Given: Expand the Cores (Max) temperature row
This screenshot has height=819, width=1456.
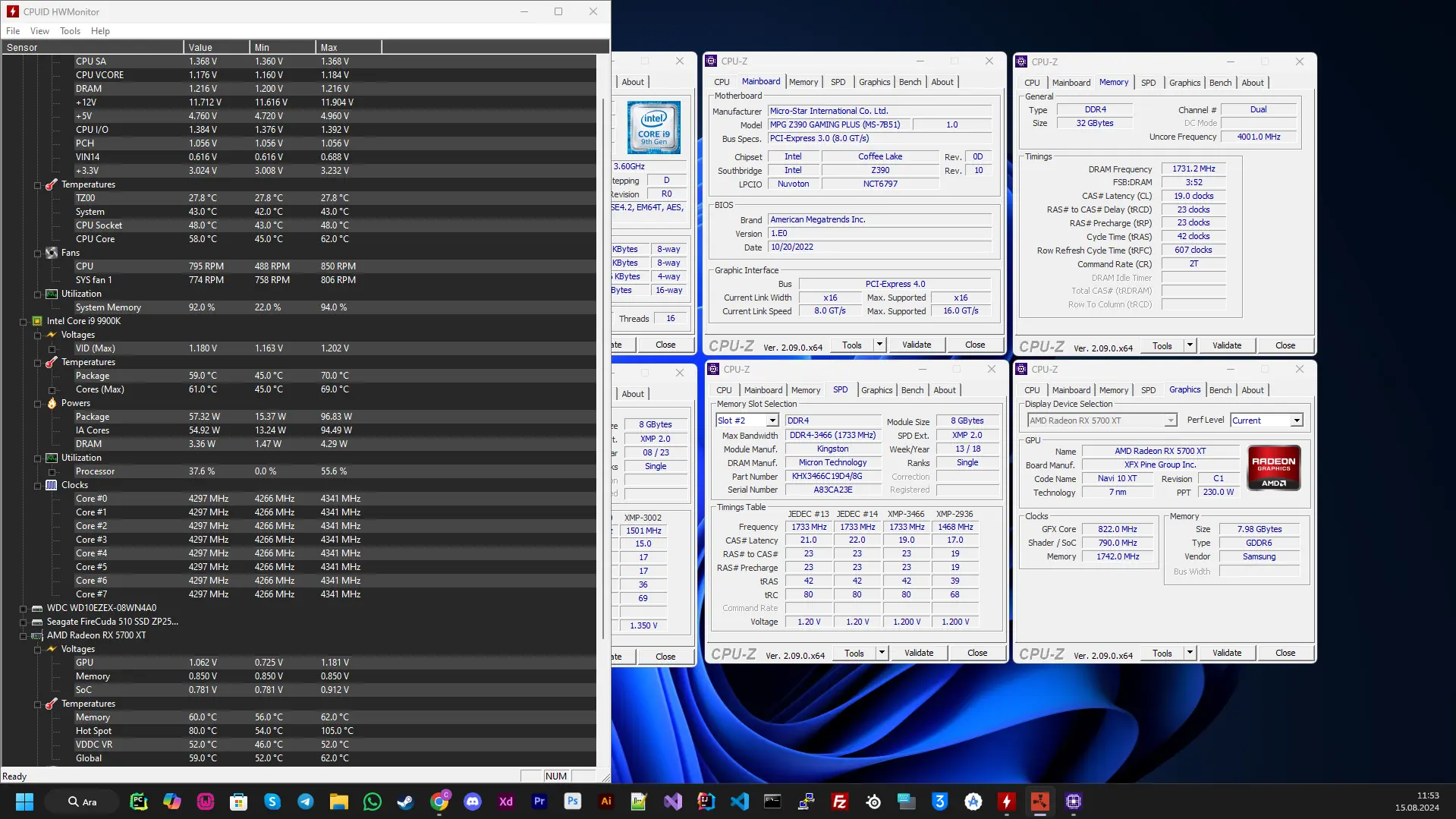Looking at the screenshot, I should (x=52, y=390).
